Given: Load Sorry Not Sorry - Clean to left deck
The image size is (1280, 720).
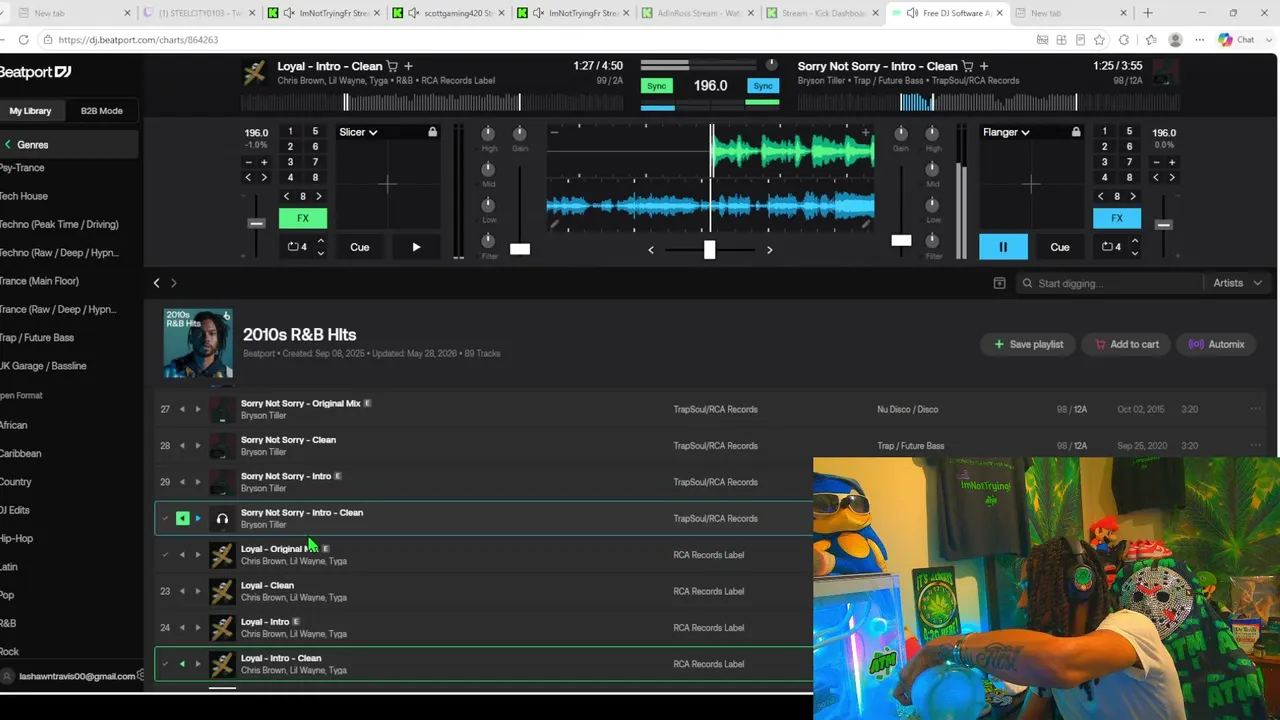Looking at the screenshot, I should 182,446.
